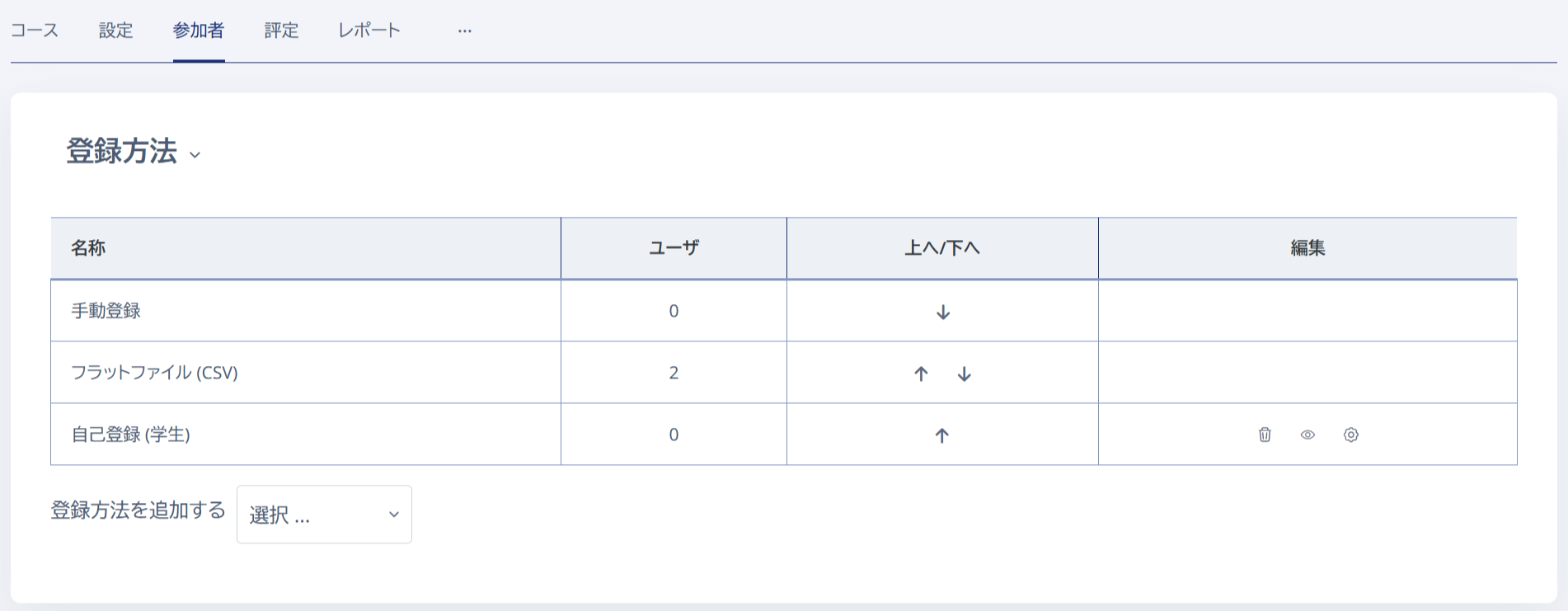Open the ... overflow menu

[x=465, y=31]
